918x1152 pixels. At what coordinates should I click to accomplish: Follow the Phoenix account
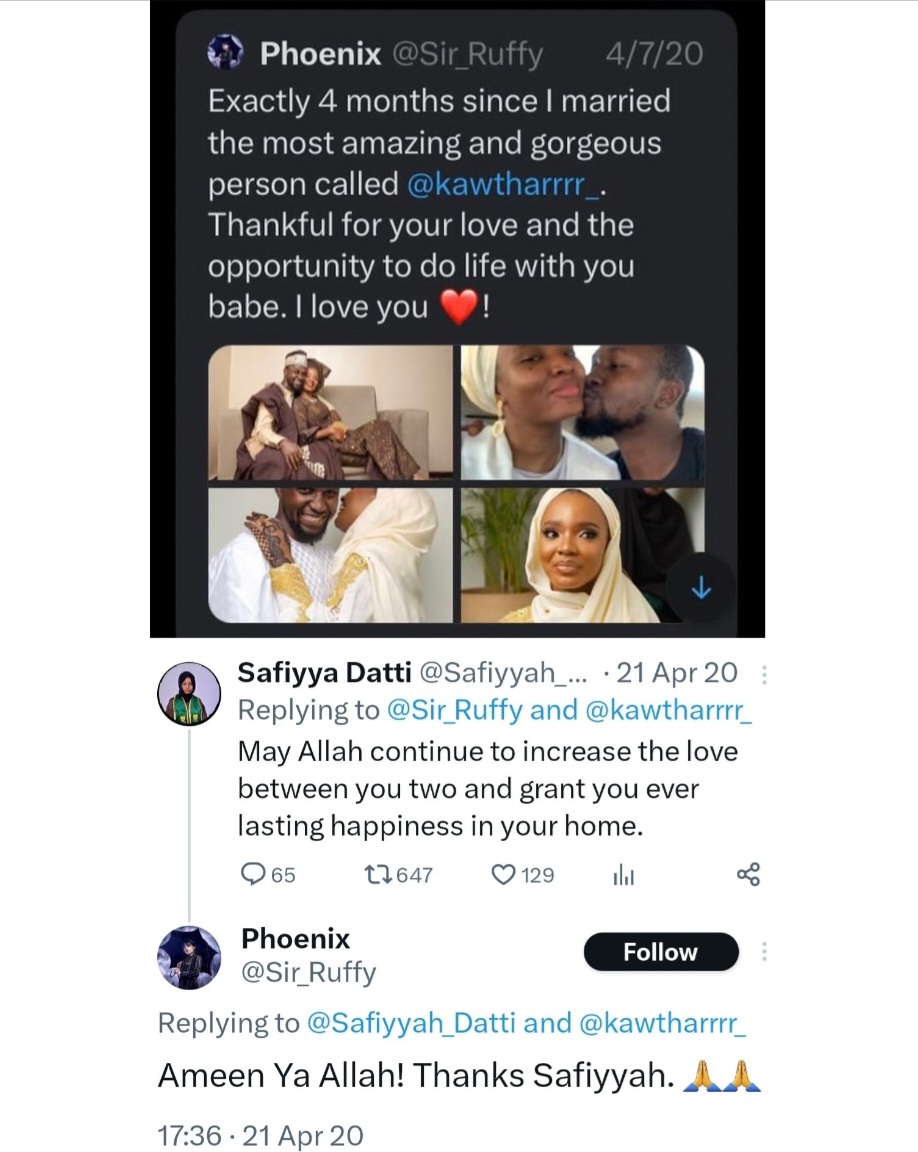(x=660, y=952)
